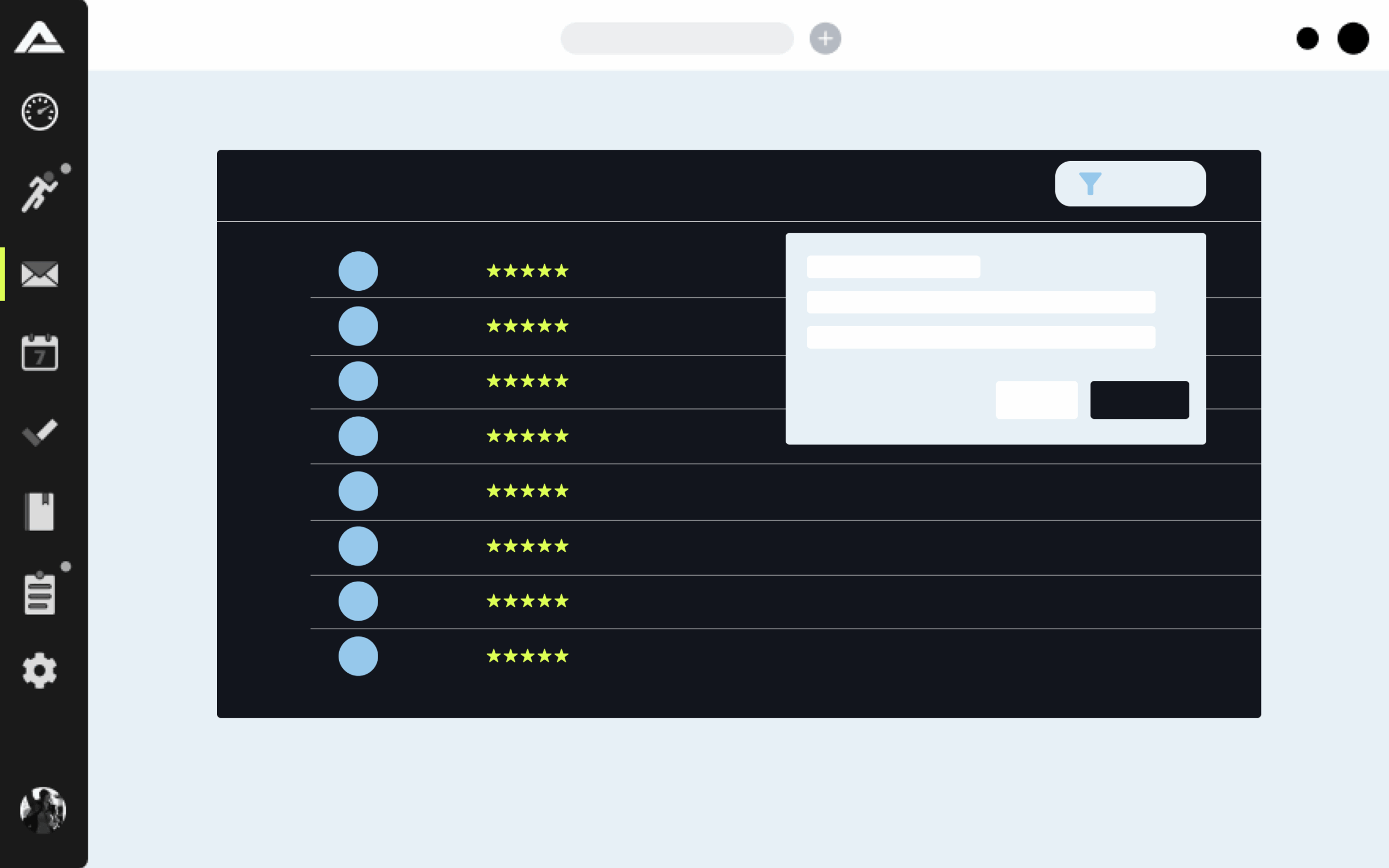The width and height of the screenshot is (1389, 868).
Task: Click the short first field in filter popup
Action: coord(893,267)
